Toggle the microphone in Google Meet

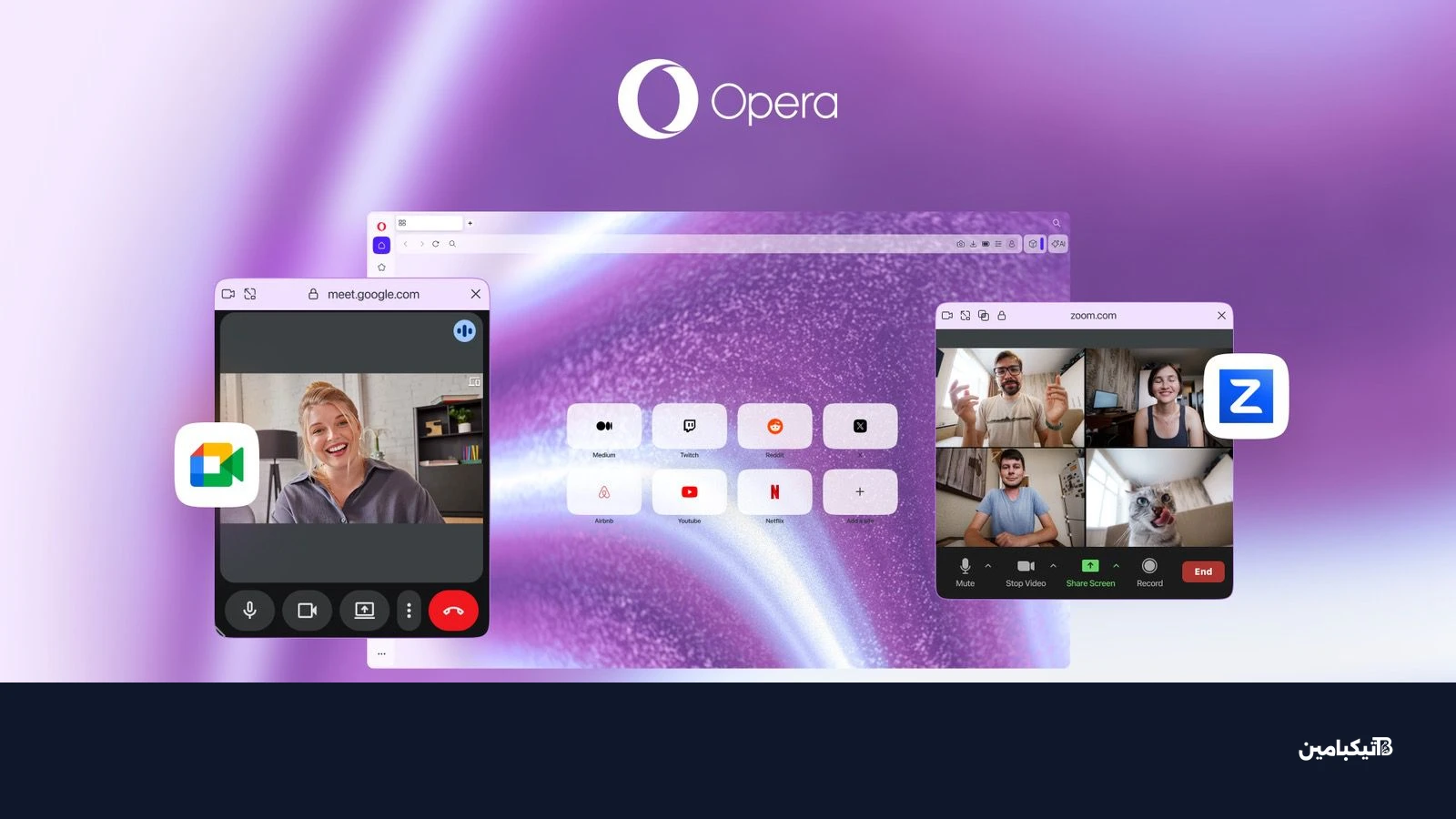coord(249,611)
